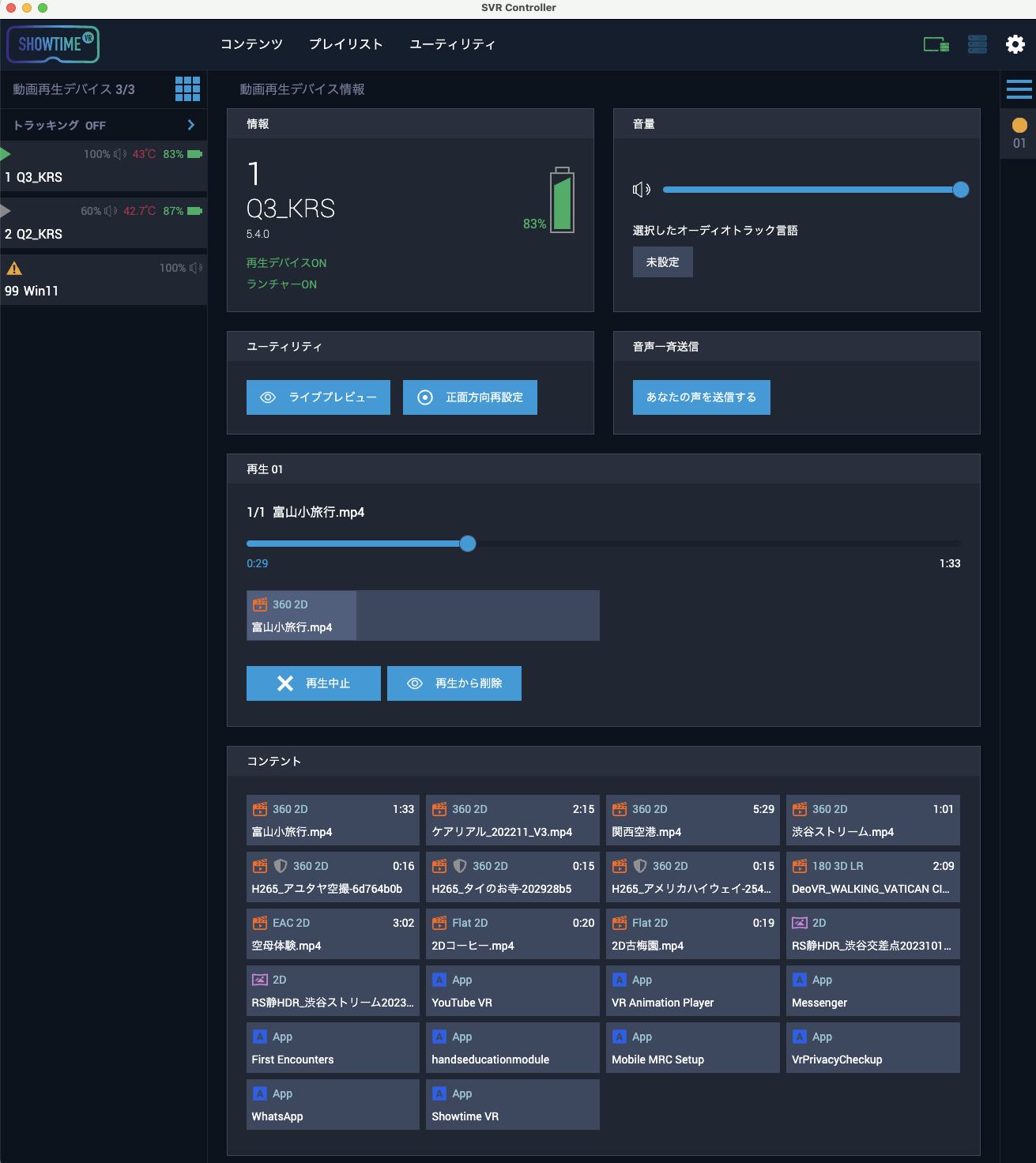The width and height of the screenshot is (1036, 1163).
Task: Select content ケアリアル_202211_V3.mp4
Action: coord(513,820)
